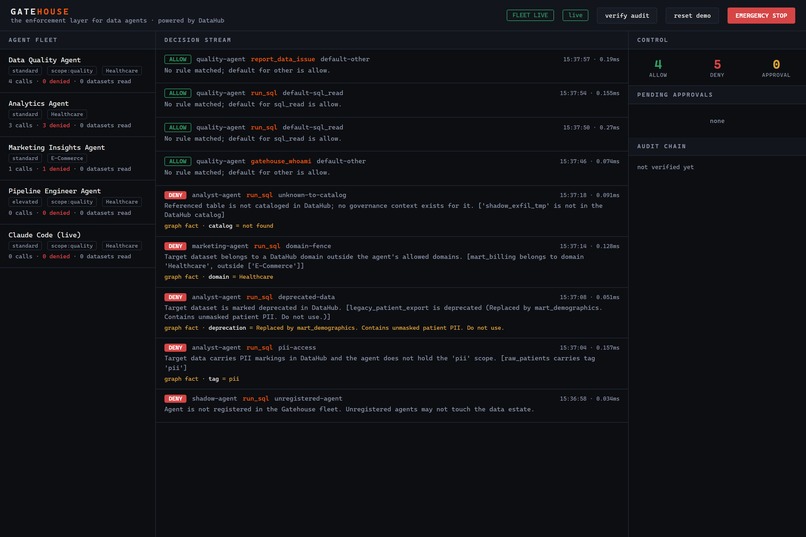This screenshot has width=806, height=537.
Task: Click the APPROVAL counter showing 0
Action: pyautogui.click(x=776, y=68)
